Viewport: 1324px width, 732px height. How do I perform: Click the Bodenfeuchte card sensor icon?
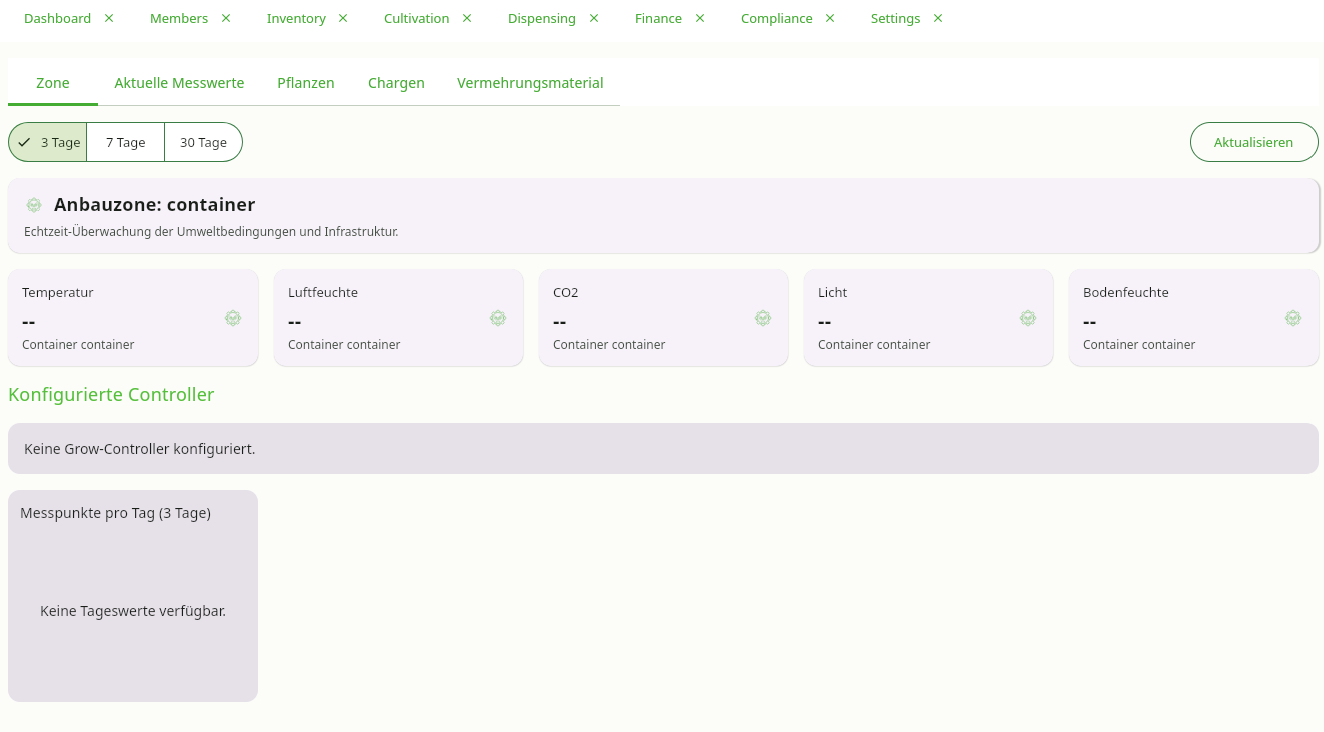[1293, 318]
